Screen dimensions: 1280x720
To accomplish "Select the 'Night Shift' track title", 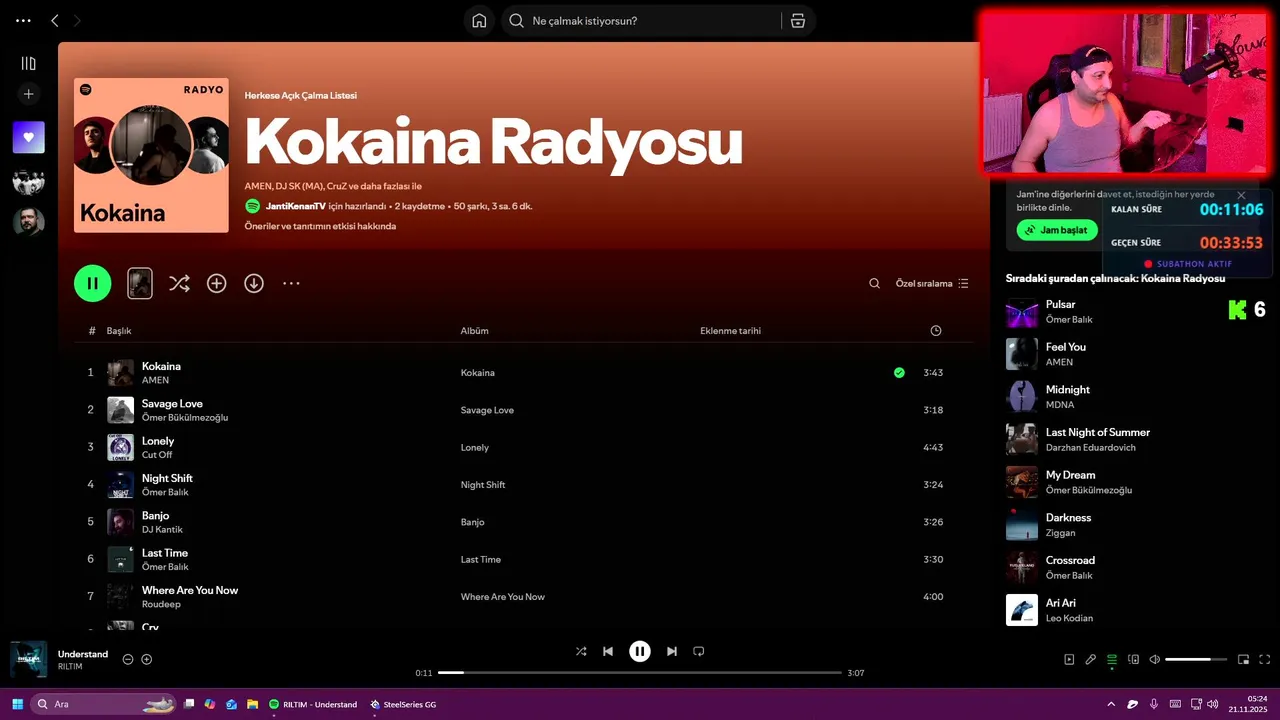I will (167, 478).
